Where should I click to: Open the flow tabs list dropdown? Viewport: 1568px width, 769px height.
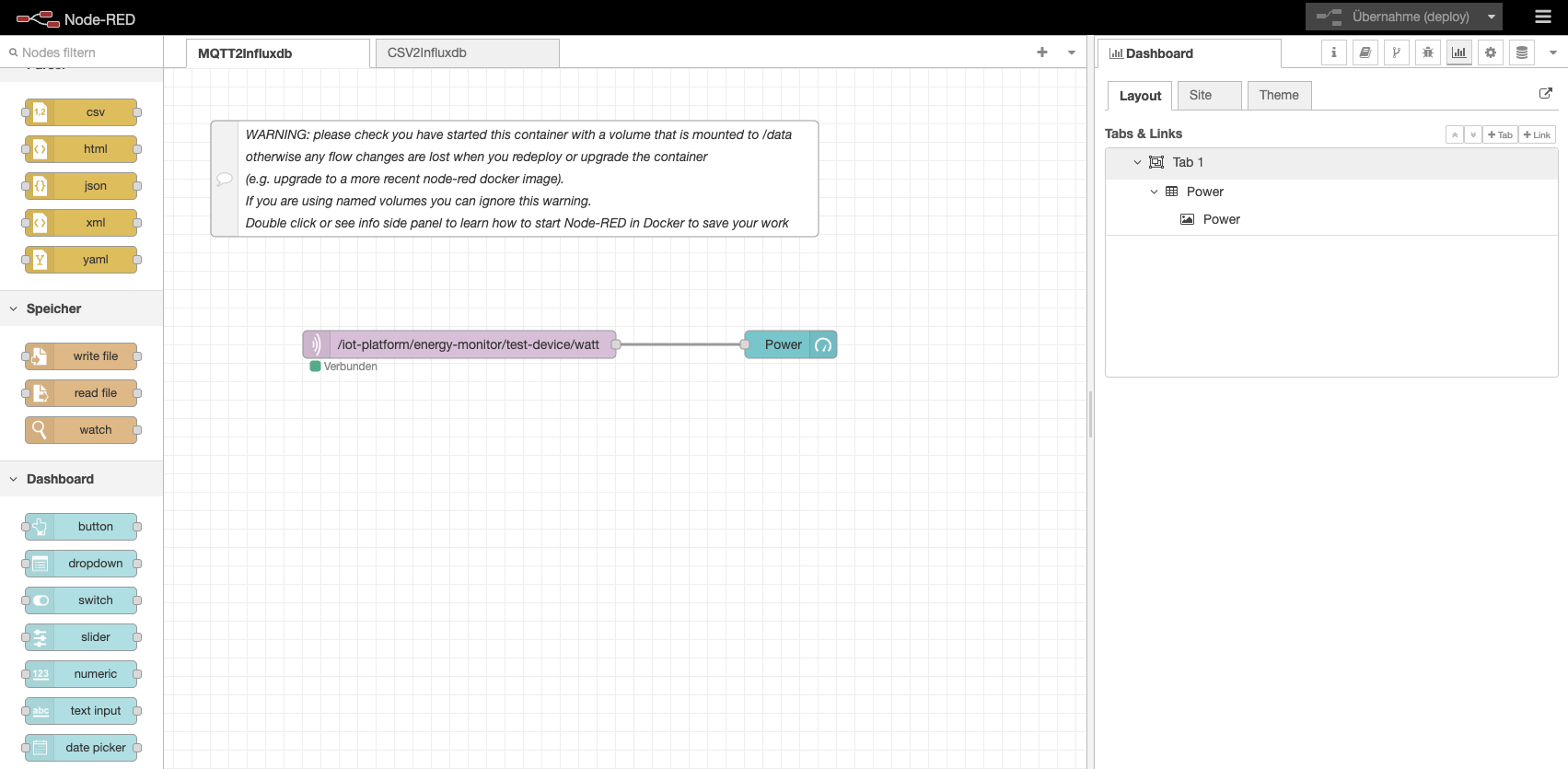tap(1071, 52)
